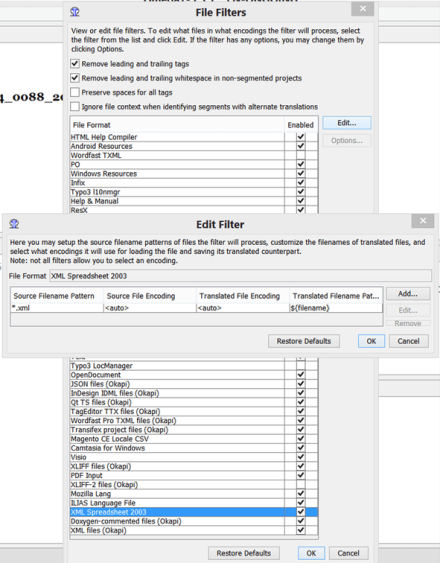Uncheck InDesign IDML files (Okapi) Enabled box
This screenshot has height=563, width=440.
[x=301, y=393]
